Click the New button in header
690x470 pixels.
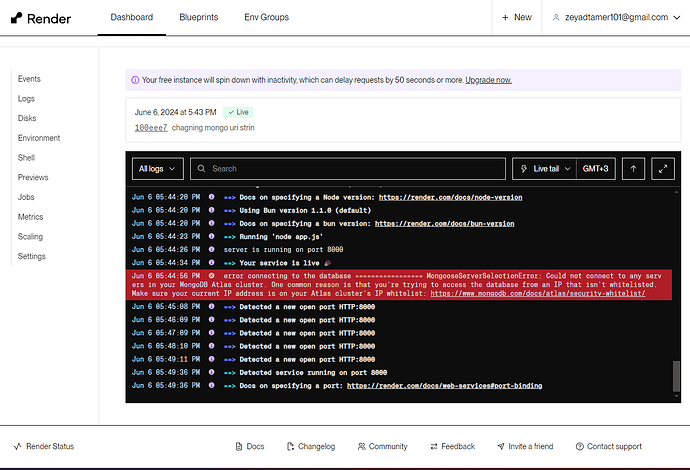[516, 18]
